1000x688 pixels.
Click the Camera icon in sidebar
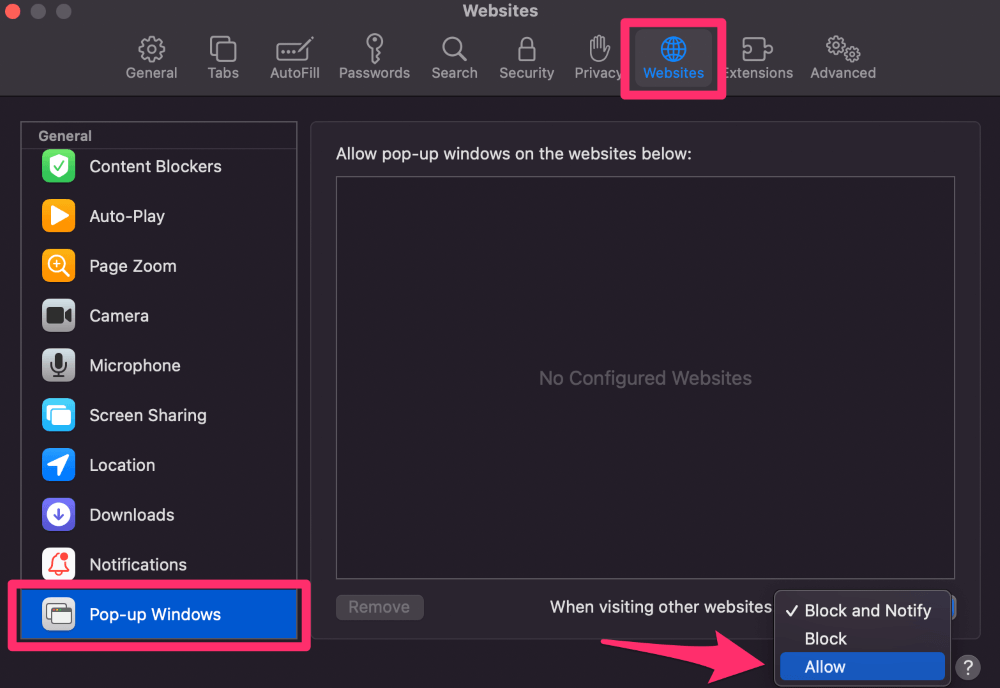coord(59,315)
